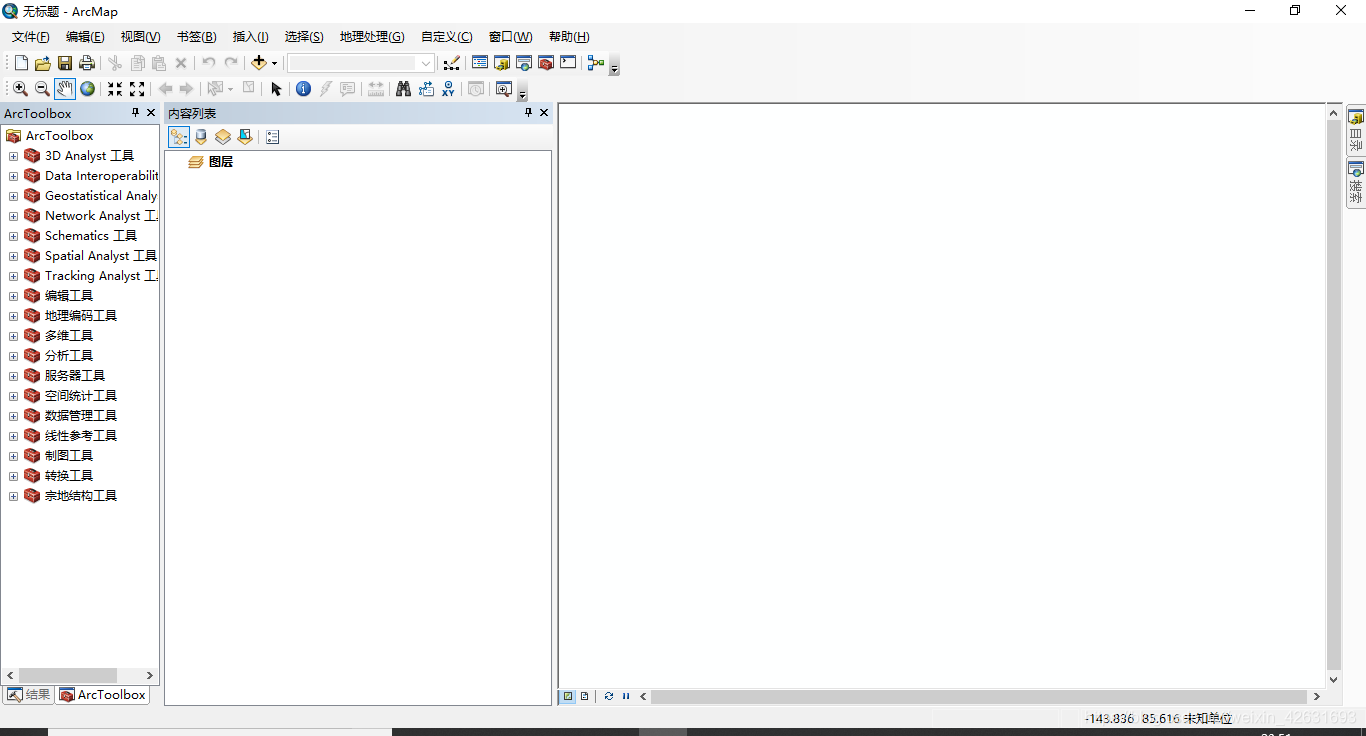
Task: Open the map scale combo box
Action: pyautogui.click(x=361, y=63)
